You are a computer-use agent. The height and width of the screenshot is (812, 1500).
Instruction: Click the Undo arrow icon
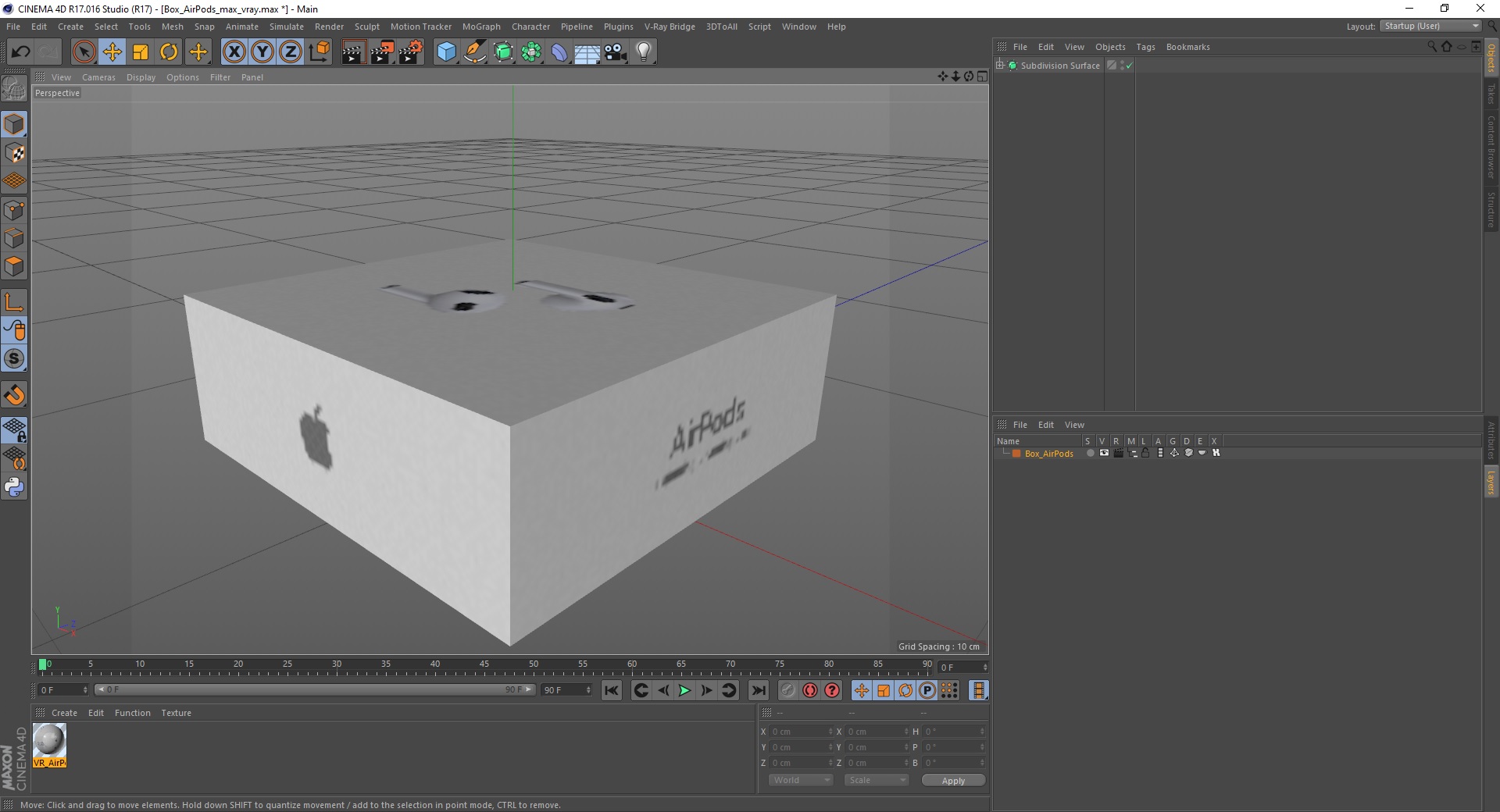point(21,52)
